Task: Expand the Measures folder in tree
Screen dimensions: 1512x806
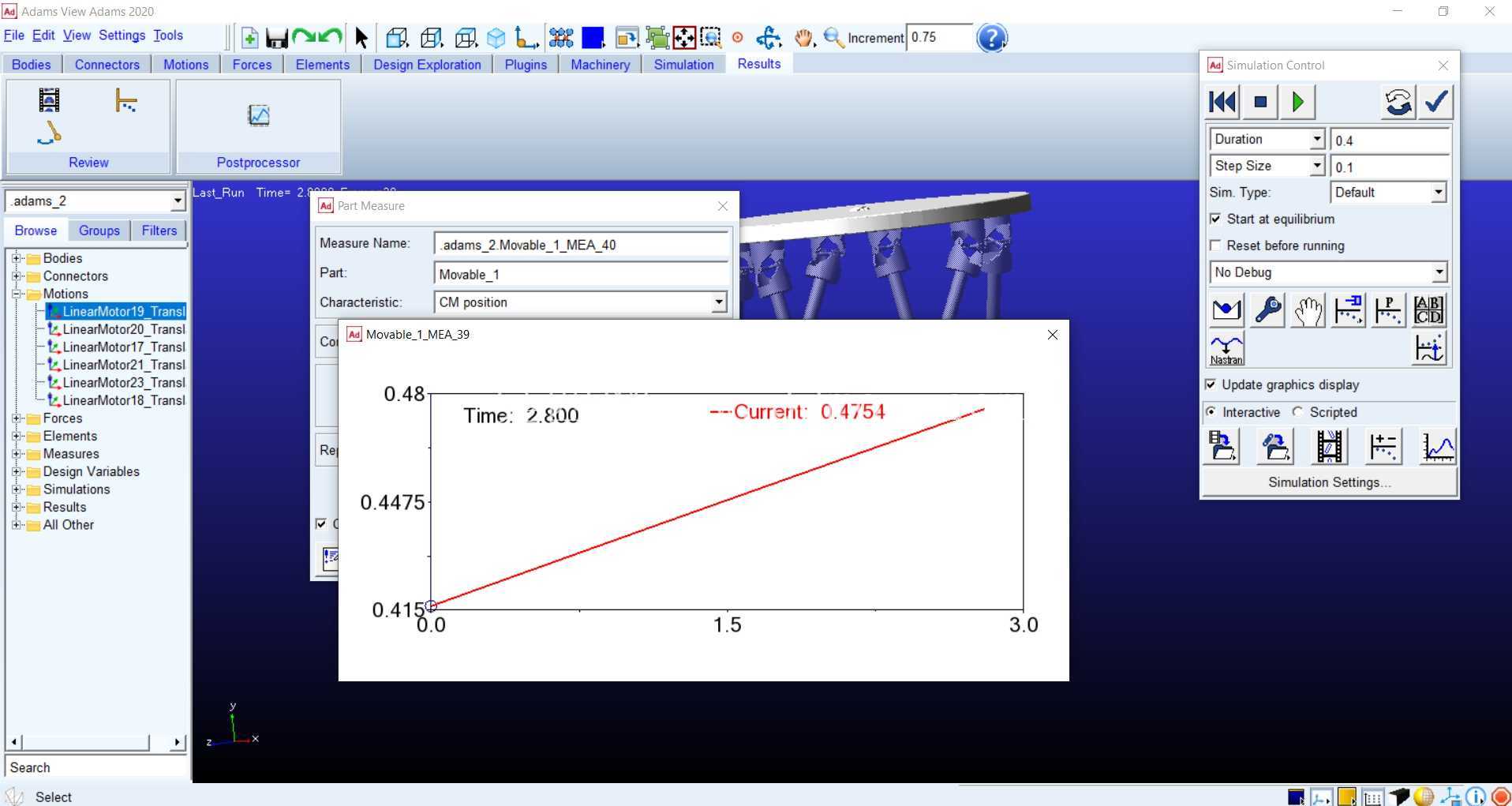Action: [x=16, y=454]
